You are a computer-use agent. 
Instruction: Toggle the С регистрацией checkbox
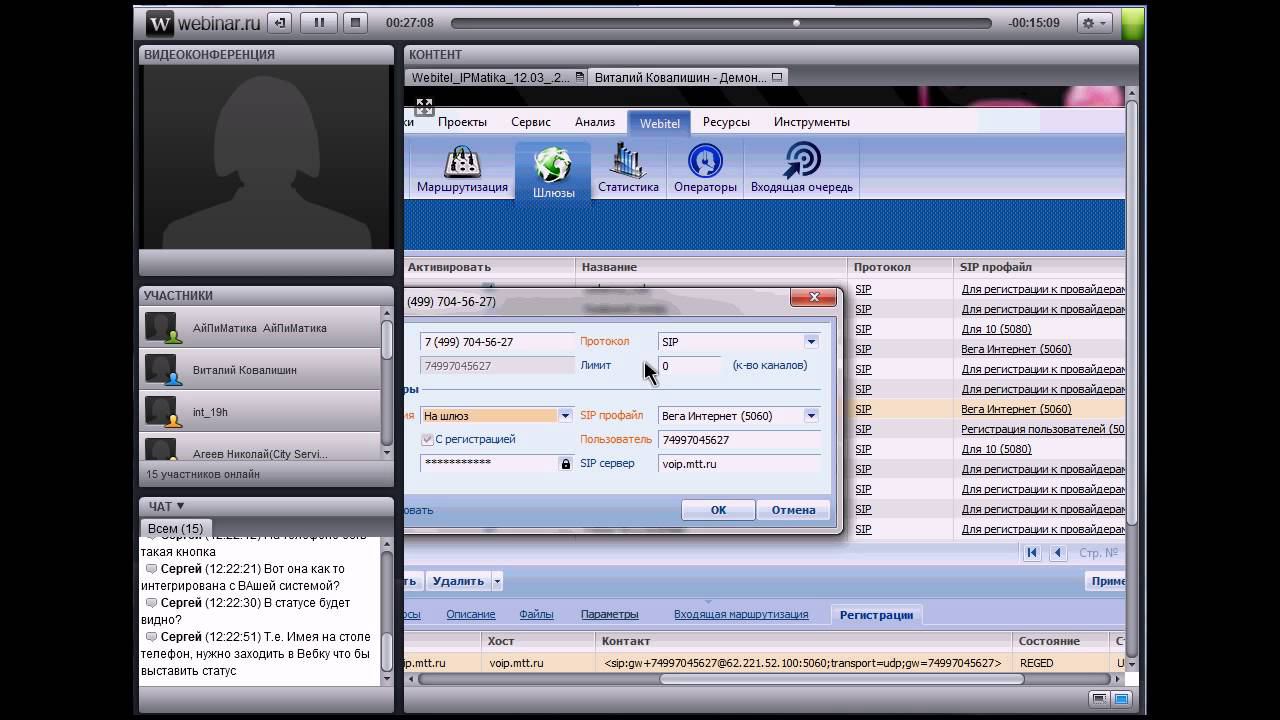coord(427,439)
